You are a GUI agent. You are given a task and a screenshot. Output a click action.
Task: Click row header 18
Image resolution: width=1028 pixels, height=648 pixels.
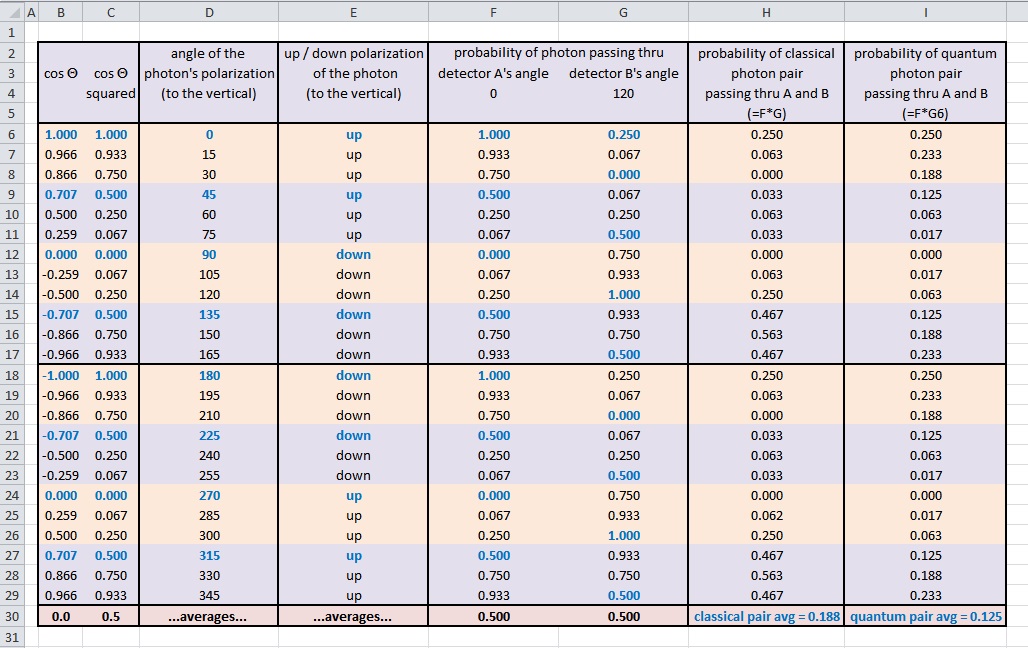11,375
